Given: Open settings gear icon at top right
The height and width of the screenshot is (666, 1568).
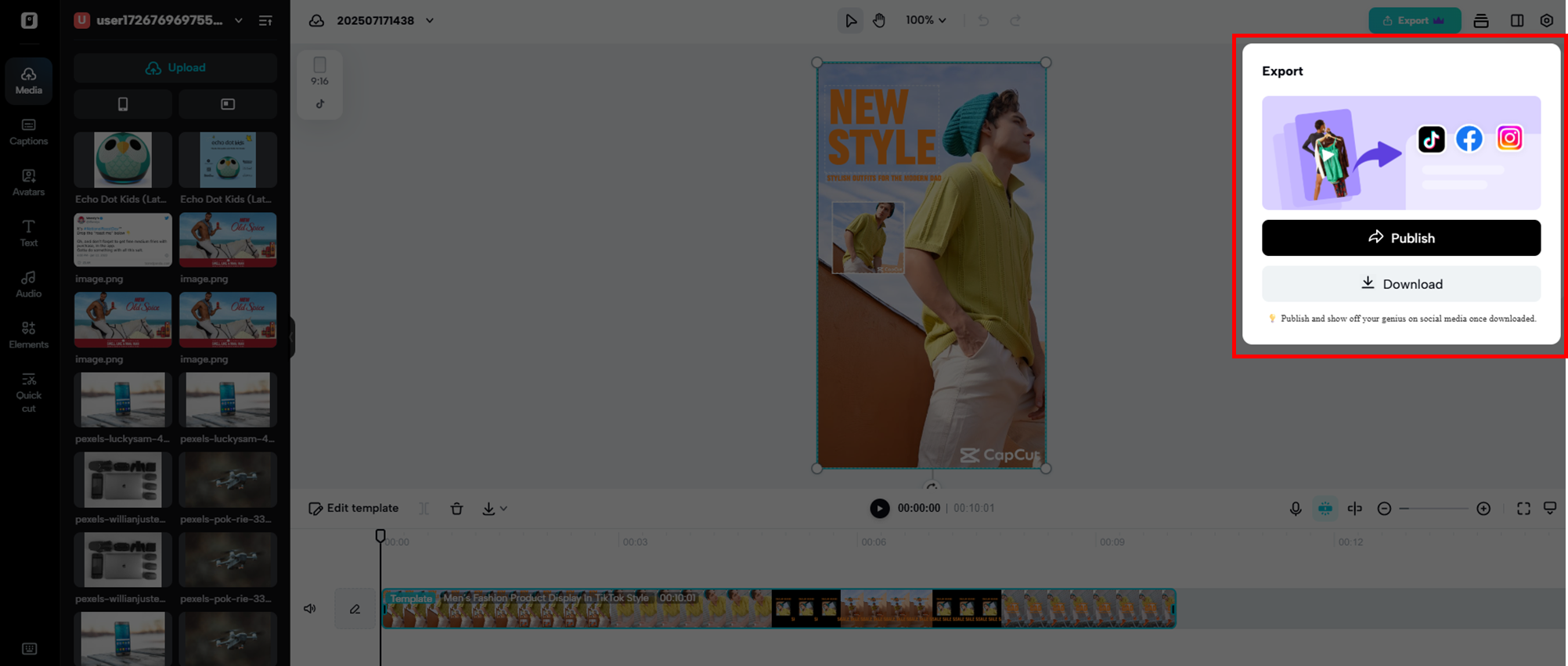Looking at the screenshot, I should click(1547, 21).
